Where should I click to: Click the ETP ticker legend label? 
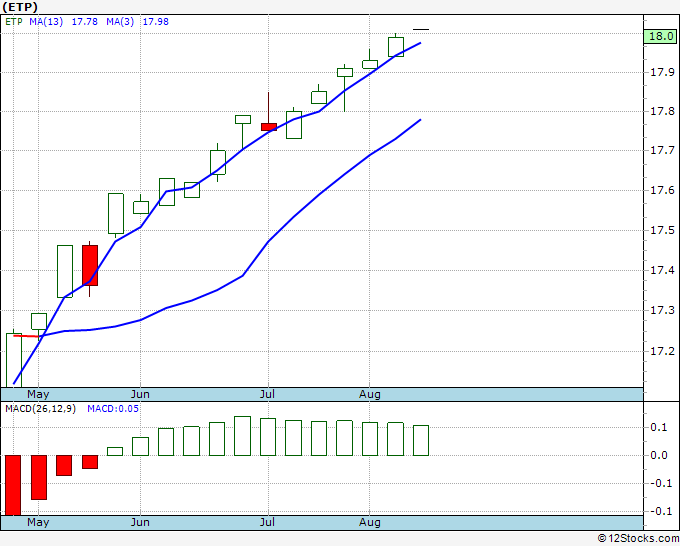tap(14, 22)
